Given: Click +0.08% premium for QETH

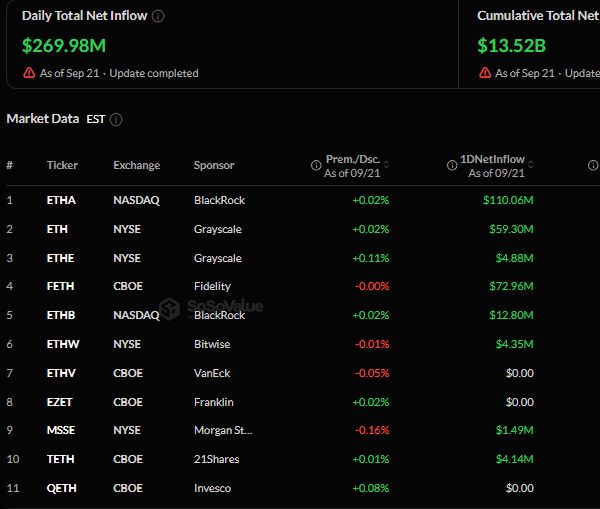Looking at the screenshot, I should pyautogui.click(x=371, y=488).
